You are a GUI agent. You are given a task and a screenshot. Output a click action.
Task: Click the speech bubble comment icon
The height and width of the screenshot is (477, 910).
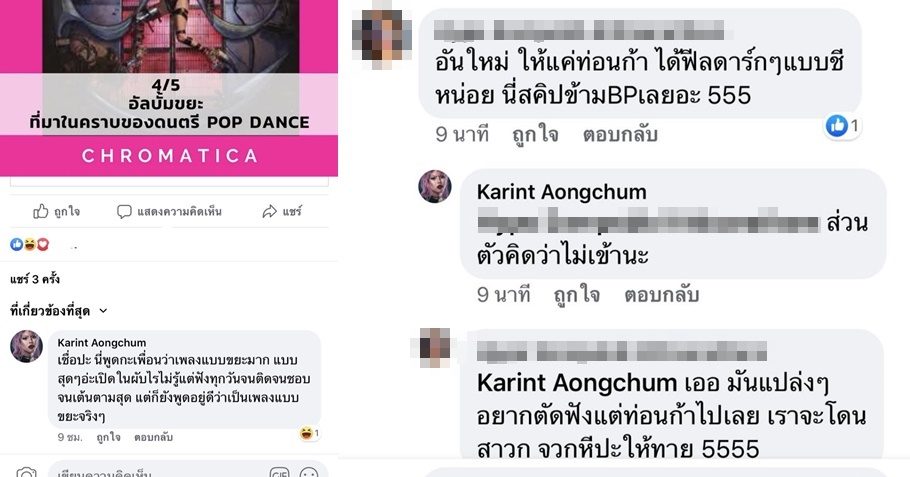(x=124, y=211)
